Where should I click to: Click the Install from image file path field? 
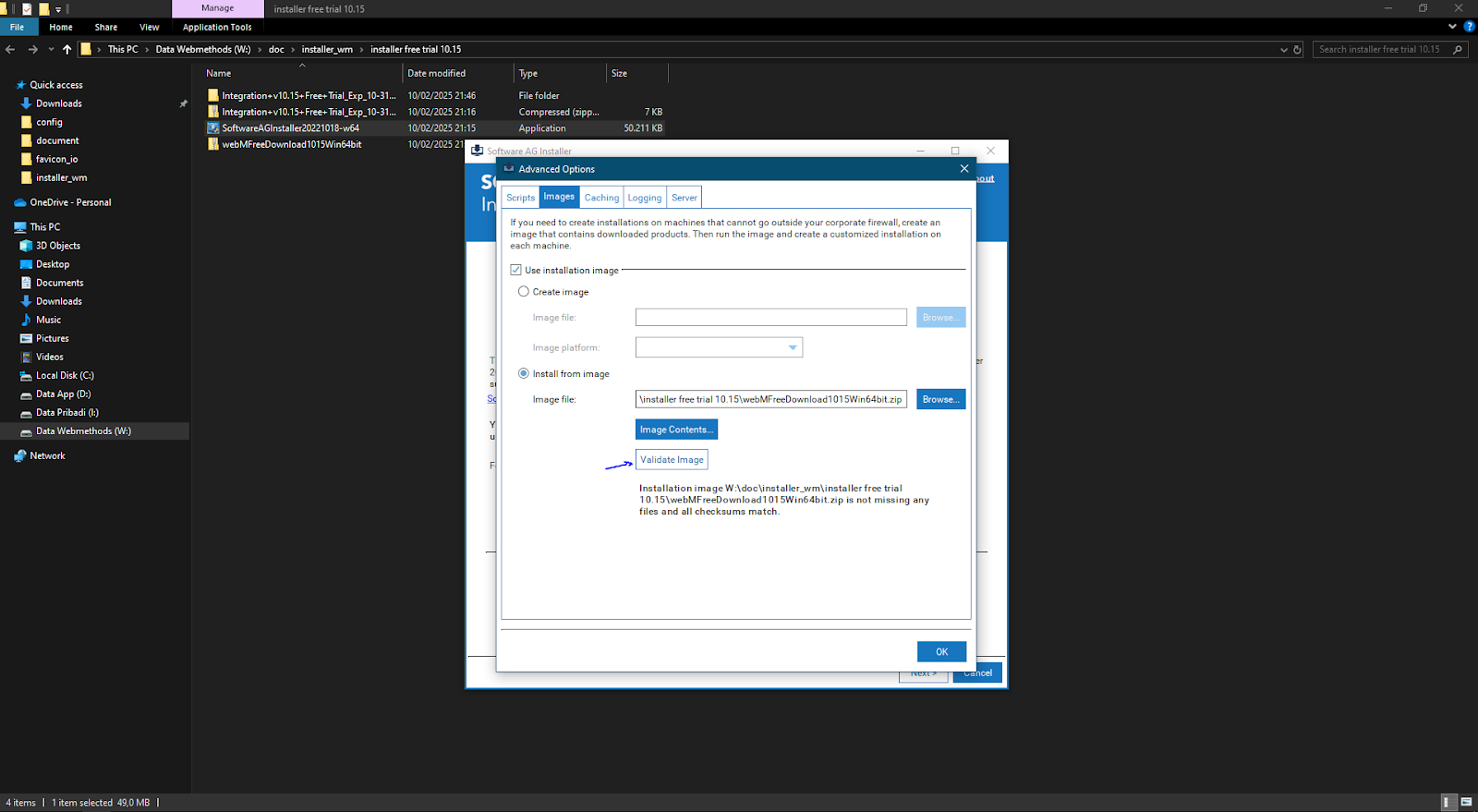coord(771,399)
